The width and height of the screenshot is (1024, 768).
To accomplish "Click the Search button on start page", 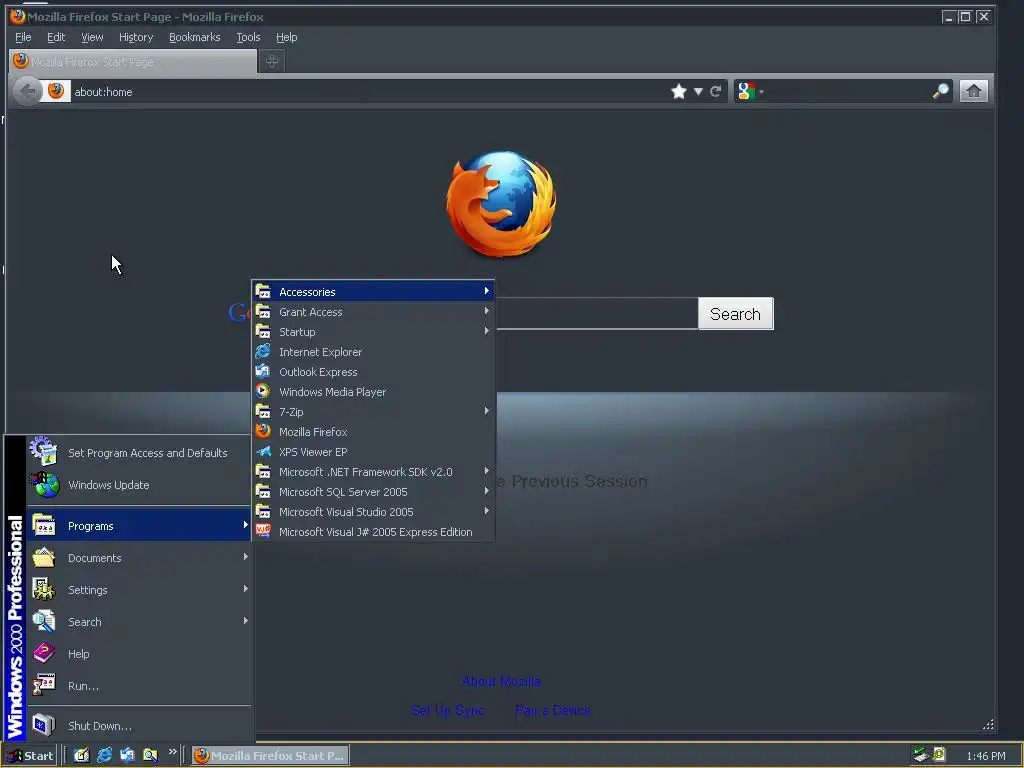I will [735, 314].
